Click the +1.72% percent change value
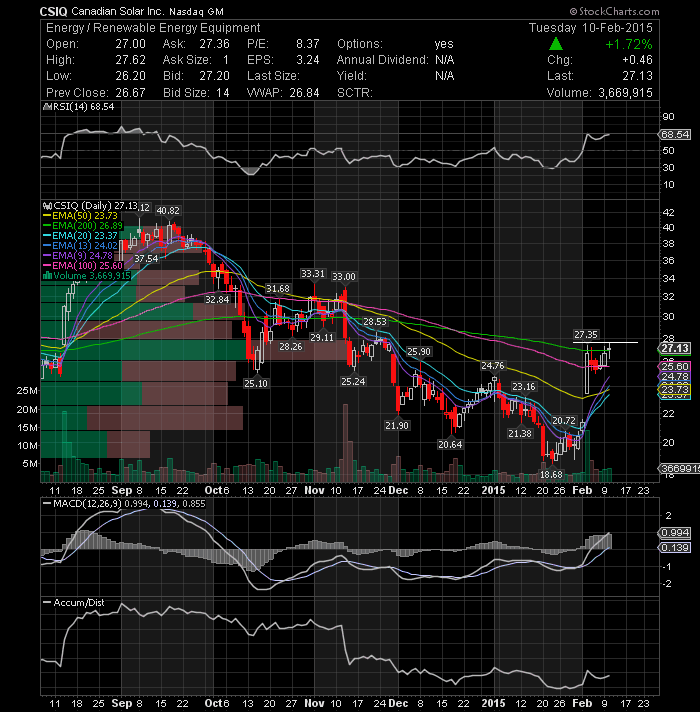Image resolution: width=700 pixels, height=712 pixels. [x=629, y=44]
